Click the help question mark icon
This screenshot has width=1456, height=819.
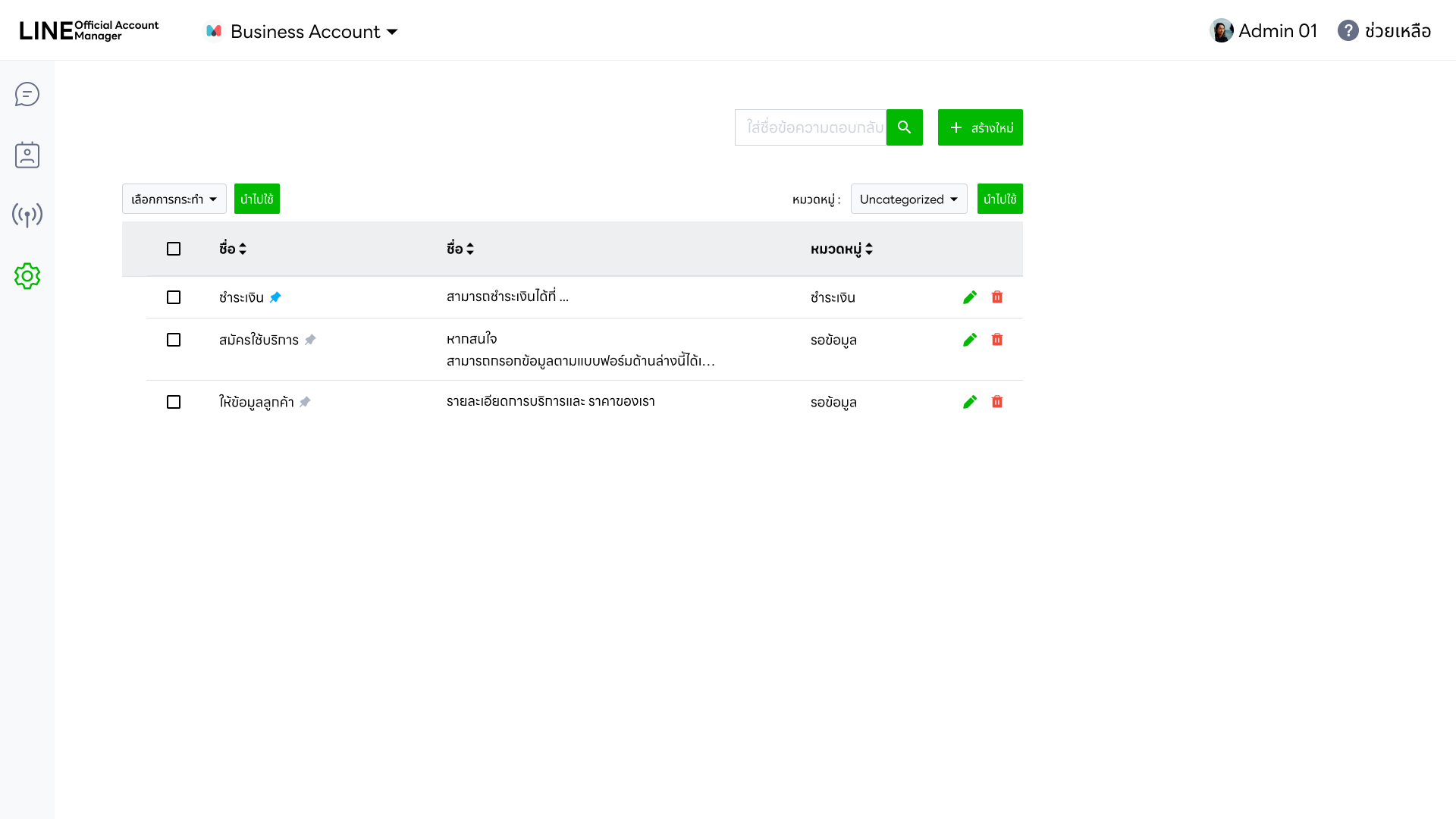click(x=1348, y=31)
